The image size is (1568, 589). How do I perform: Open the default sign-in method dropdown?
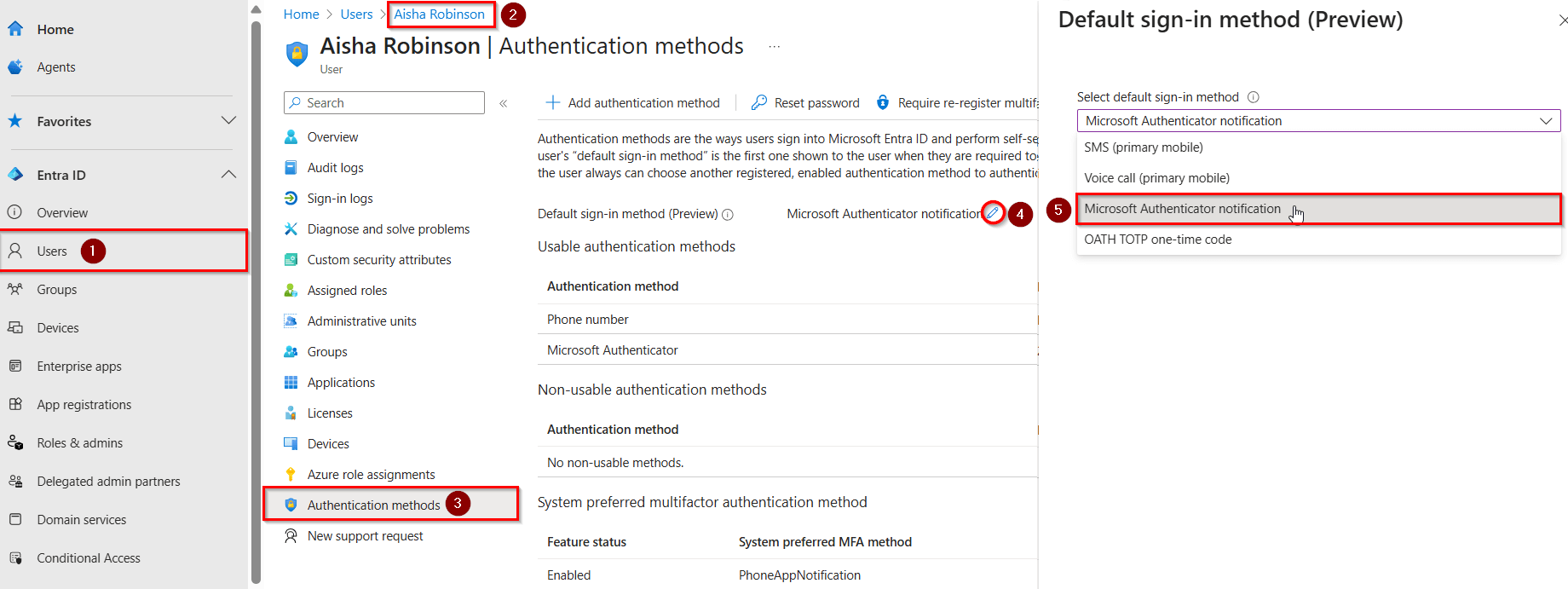(x=1317, y=120)
